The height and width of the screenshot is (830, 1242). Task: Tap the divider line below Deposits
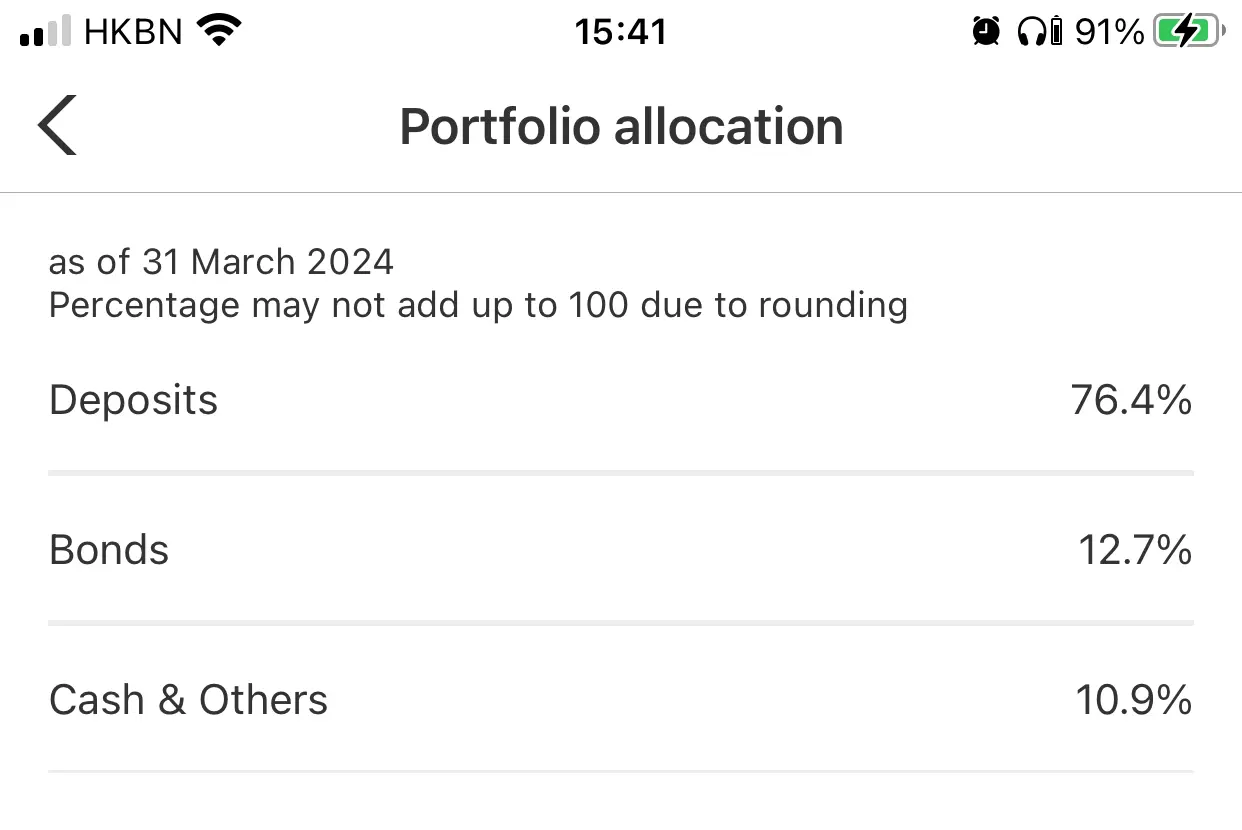point(621,473)
